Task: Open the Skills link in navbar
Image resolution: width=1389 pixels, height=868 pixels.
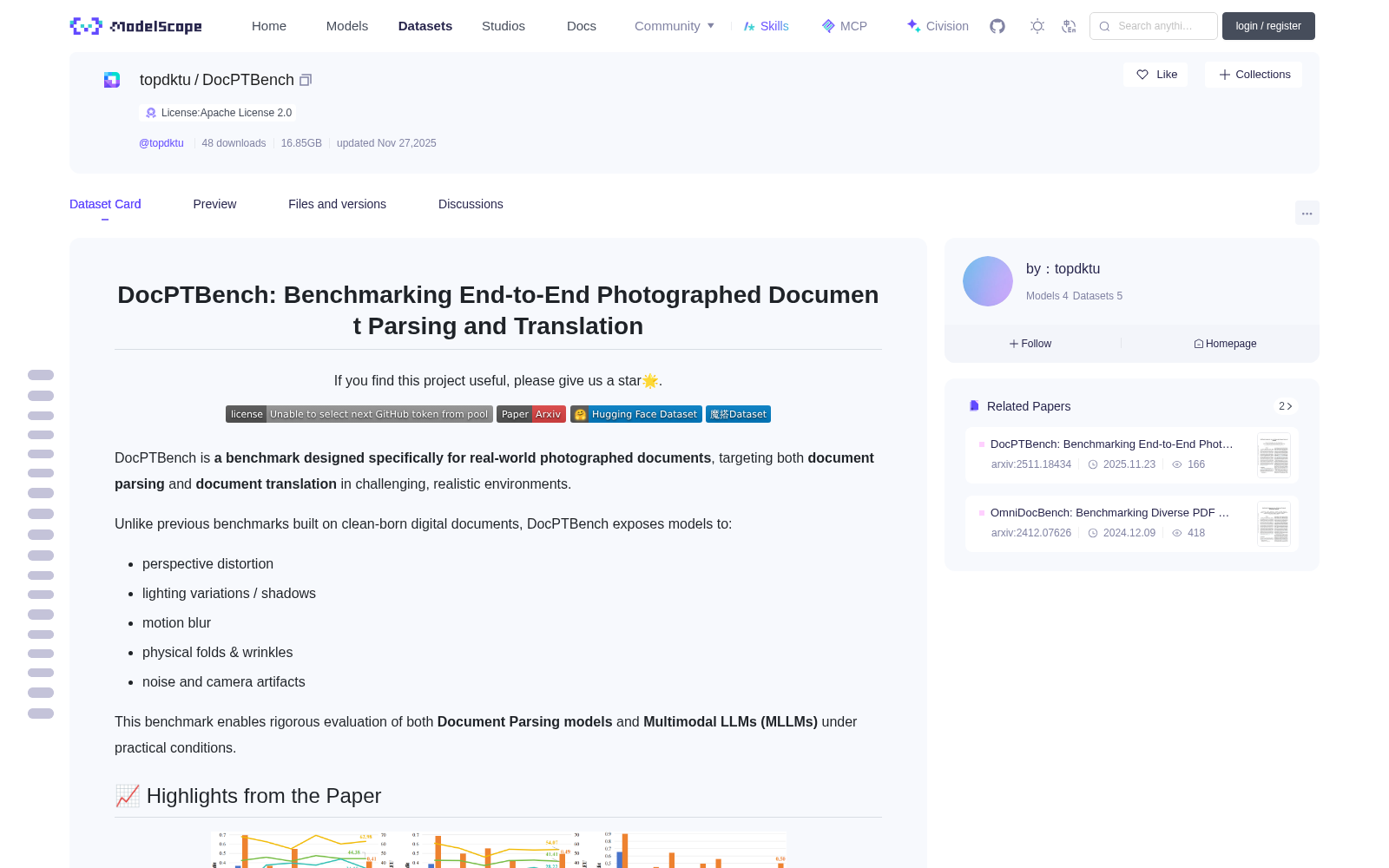Action: 766,26
